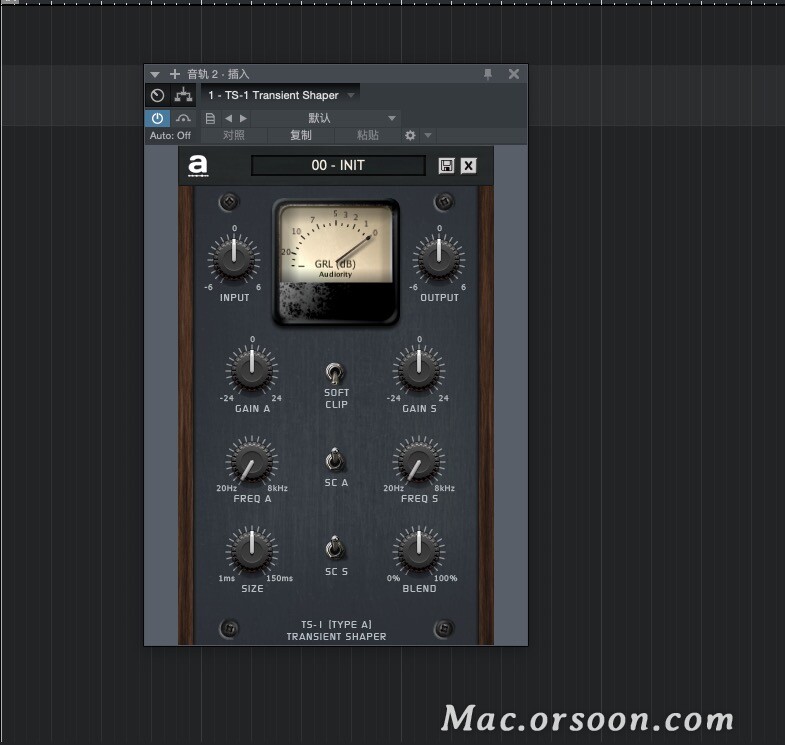Click the FREQ S knob
The width and height of the screenshot is (785, 745).
[x=419, y=462]
